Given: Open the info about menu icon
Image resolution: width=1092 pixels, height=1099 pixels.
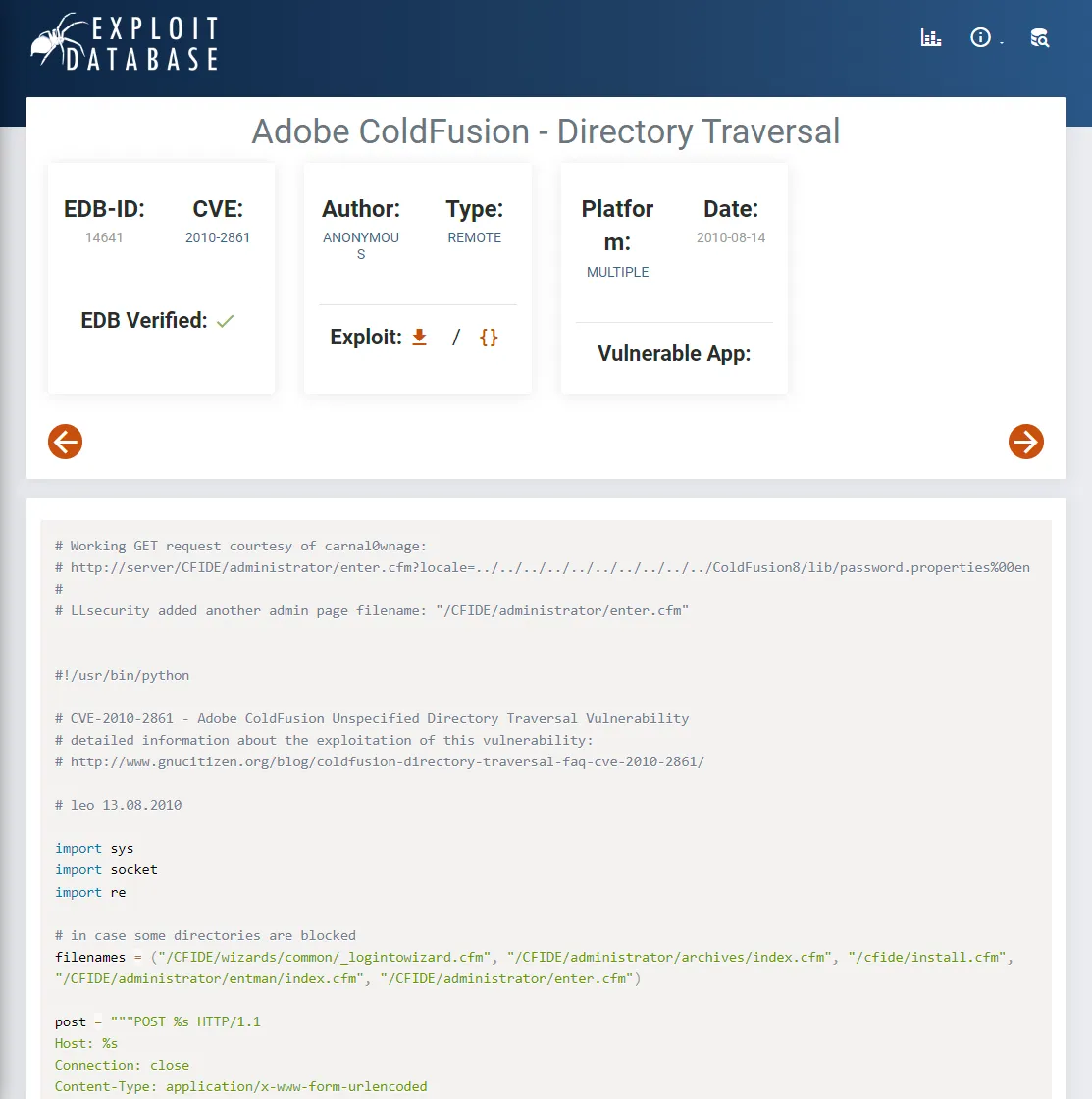Looking at the screenshot, I should pos(980,38).
